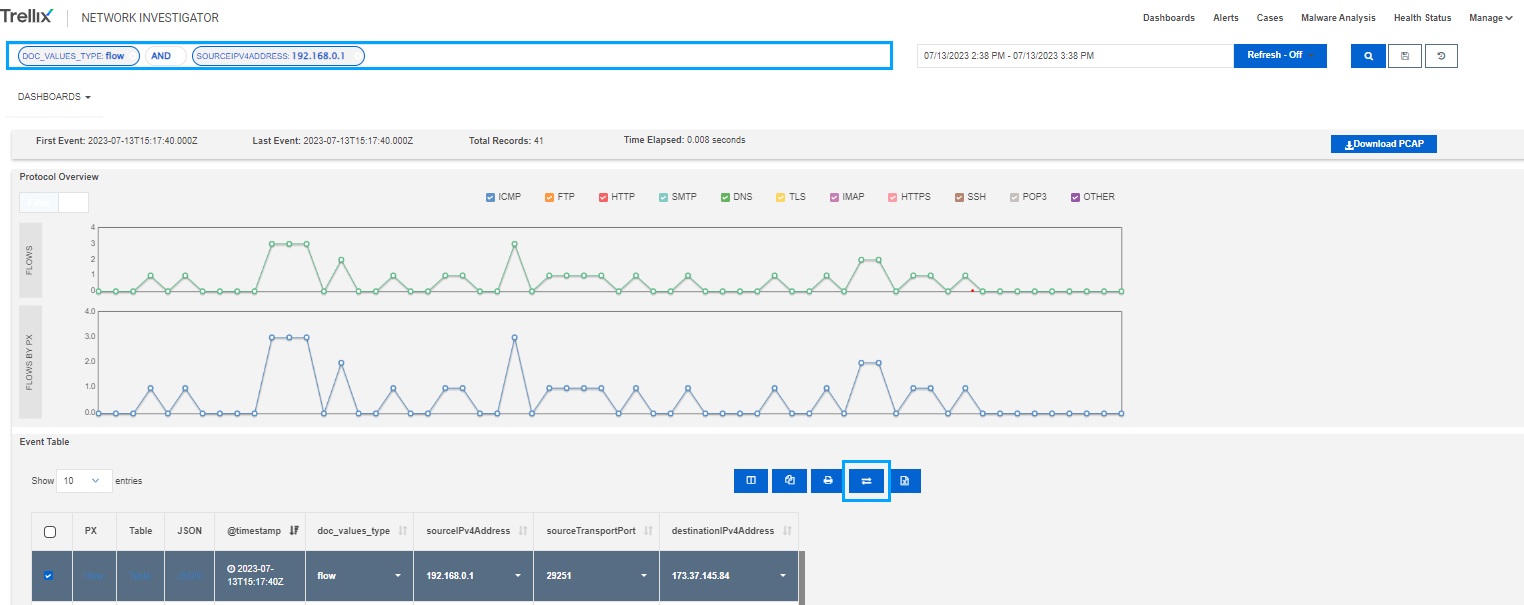Viewport: 1524px width, 605px height.
Task: Open the 29251 cell dropdown arrow
Action: pyautogui.click(x=643, y=576)
